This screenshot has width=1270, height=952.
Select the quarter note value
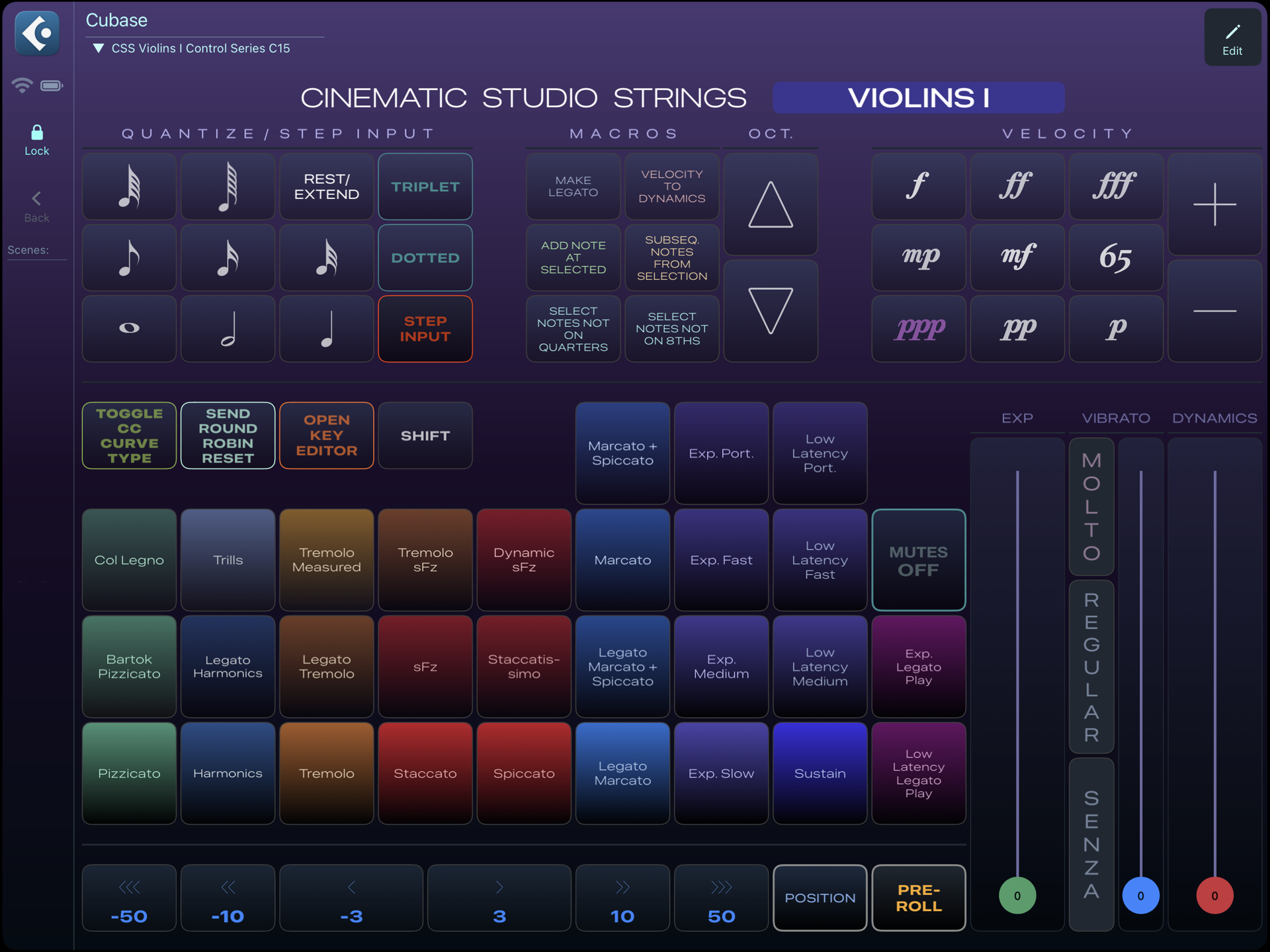326,328
